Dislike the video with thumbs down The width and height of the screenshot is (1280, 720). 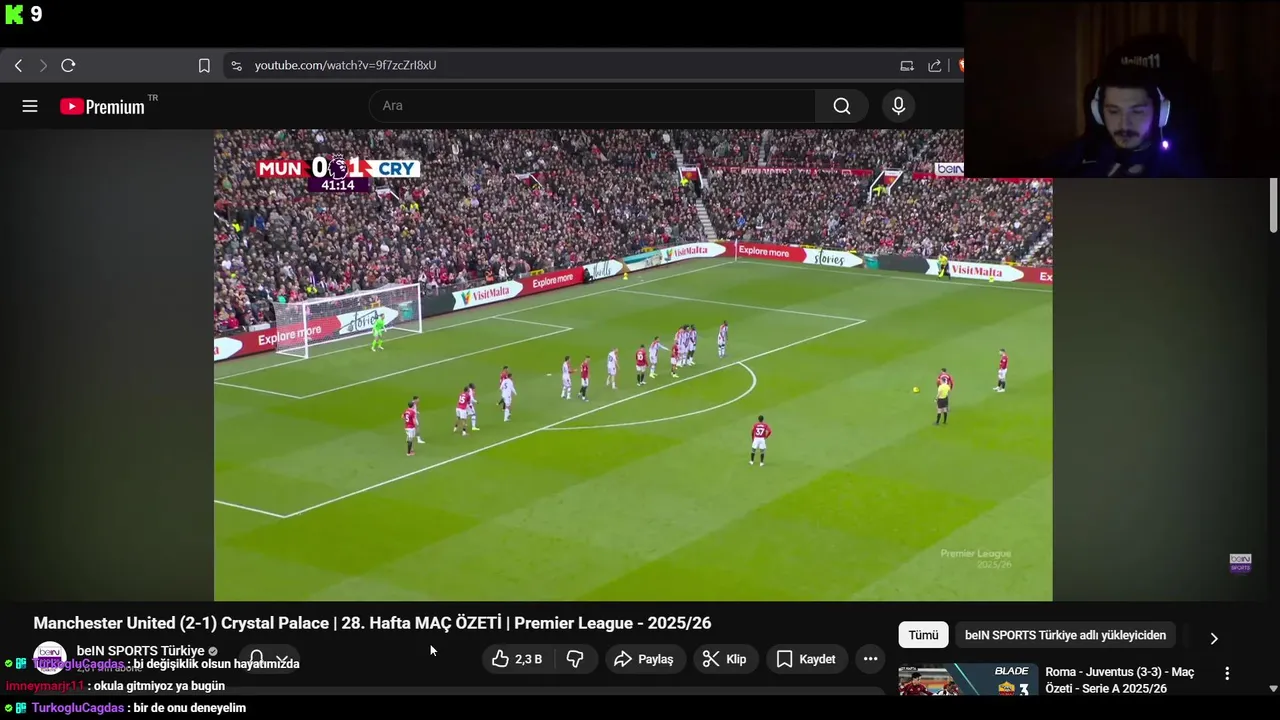pos(575,659)
